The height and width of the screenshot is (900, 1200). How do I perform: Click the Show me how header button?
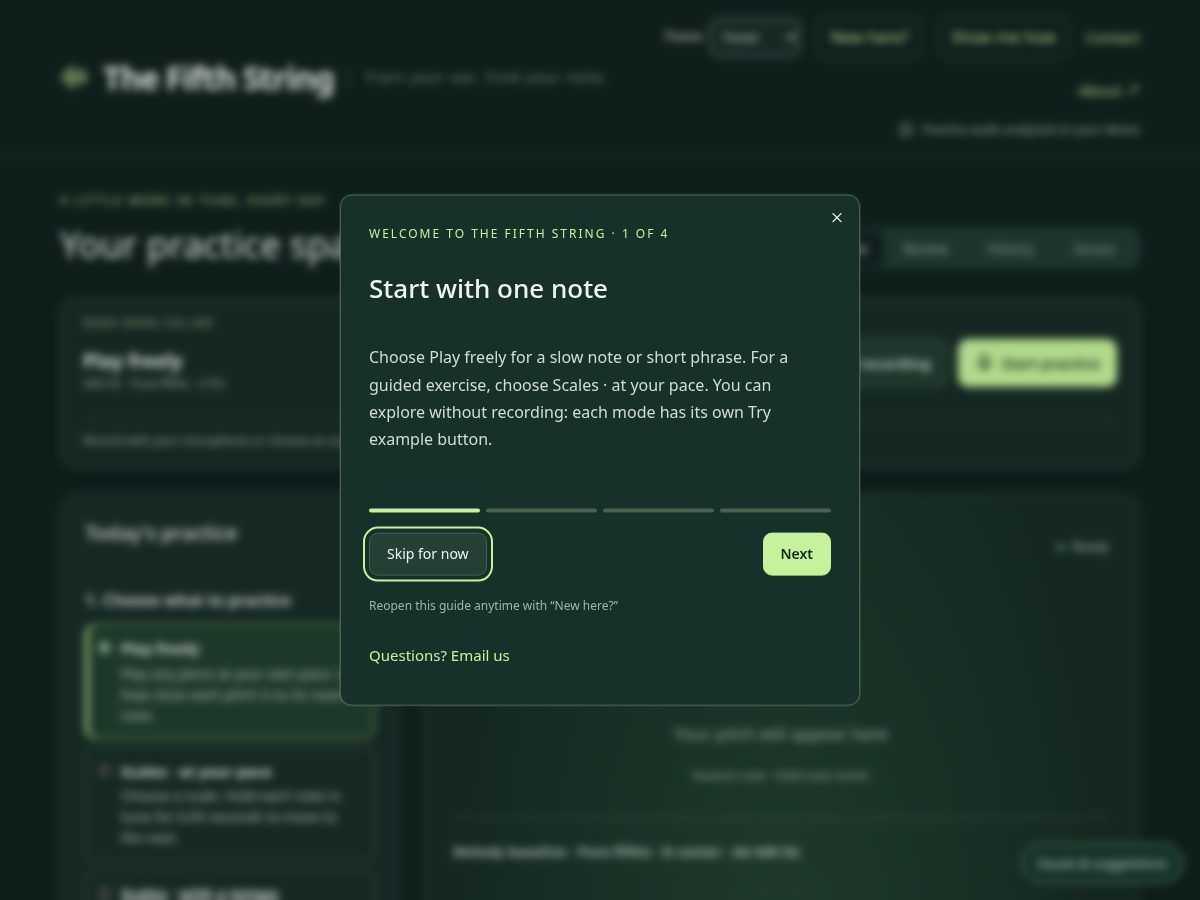pyautogui.click(x=1003, y=38)
